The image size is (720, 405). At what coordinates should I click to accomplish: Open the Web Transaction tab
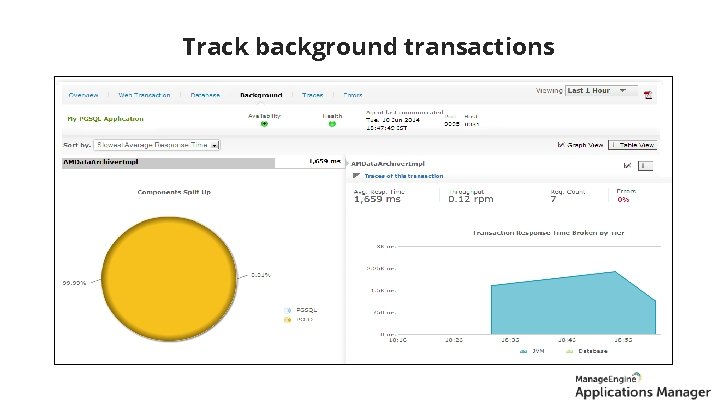coord(144,95)
